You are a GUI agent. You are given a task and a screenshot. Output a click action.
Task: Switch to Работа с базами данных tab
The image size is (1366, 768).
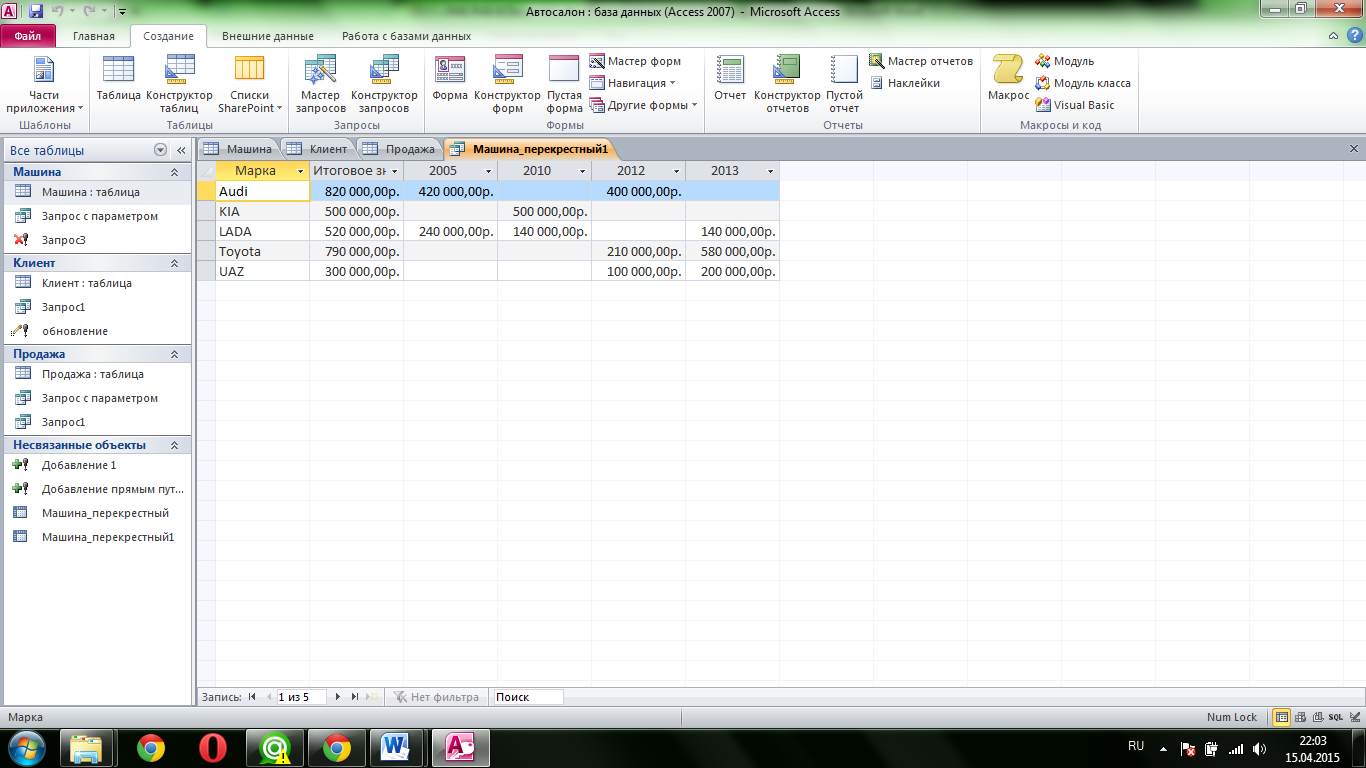tap(406, 36)
